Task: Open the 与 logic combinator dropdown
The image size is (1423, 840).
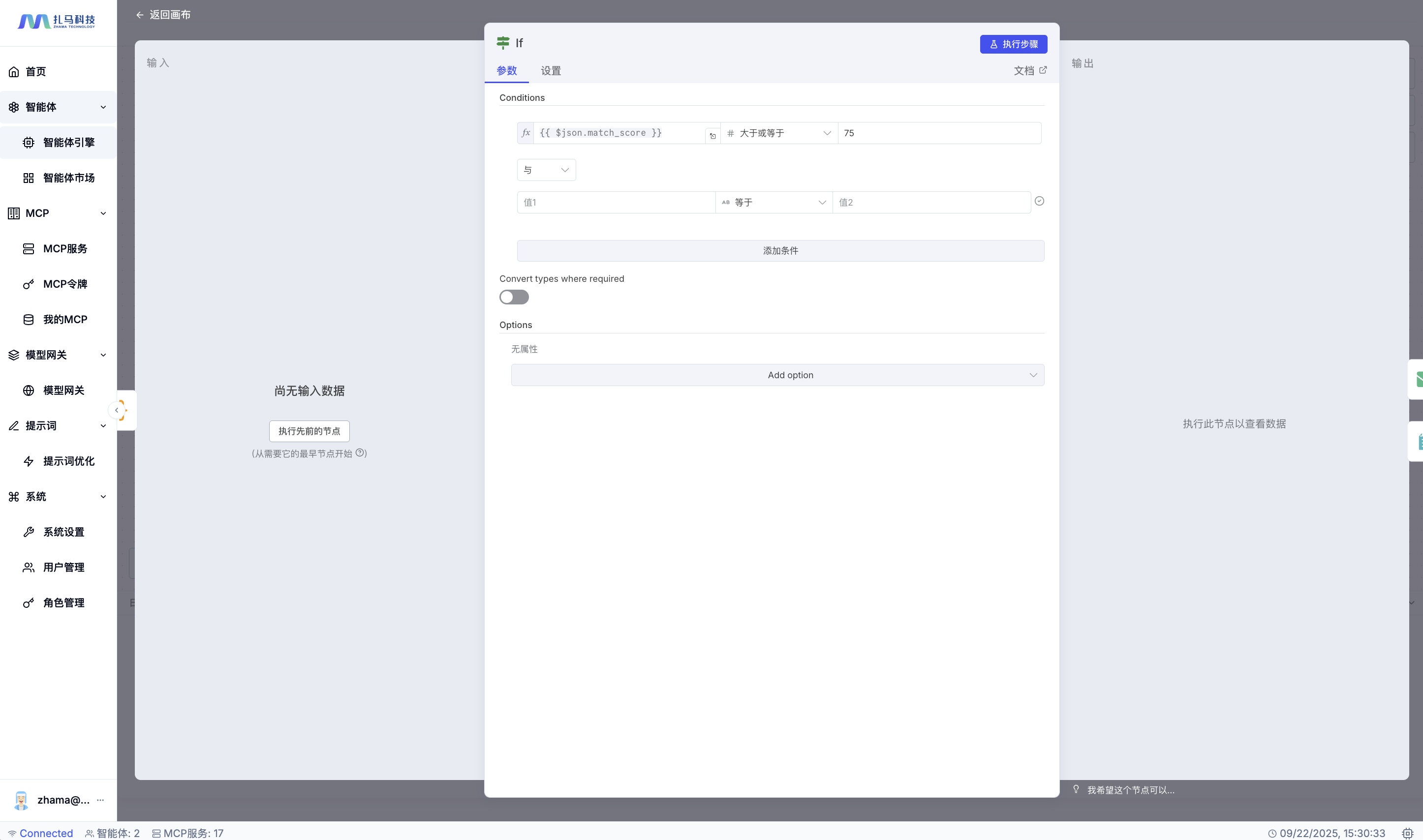Action: coord(546,170)
